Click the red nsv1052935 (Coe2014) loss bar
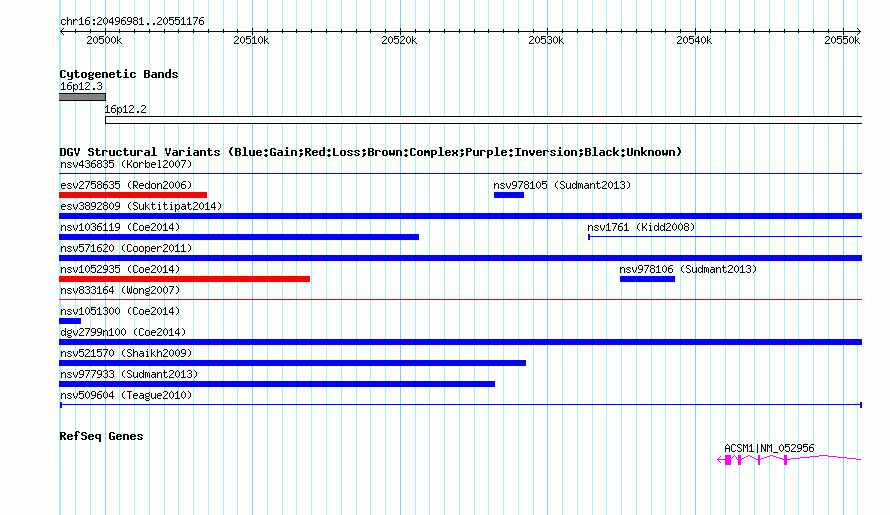890x515 pixels. click(184, 279)
